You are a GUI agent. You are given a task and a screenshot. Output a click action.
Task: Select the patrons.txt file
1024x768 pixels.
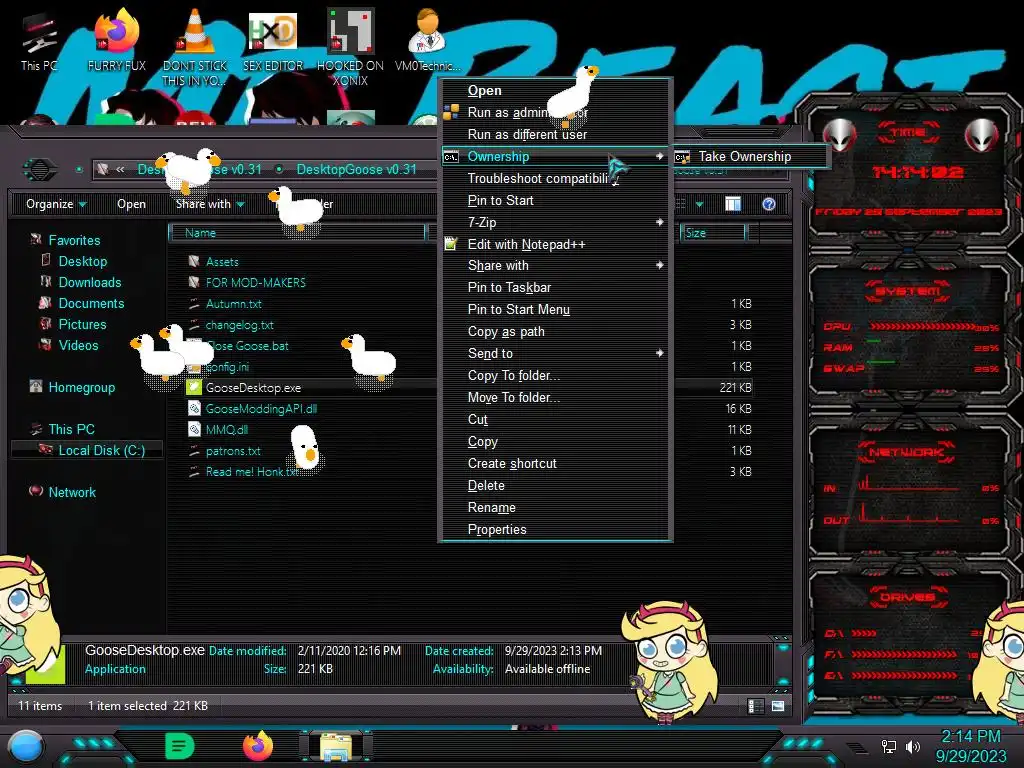232,451
